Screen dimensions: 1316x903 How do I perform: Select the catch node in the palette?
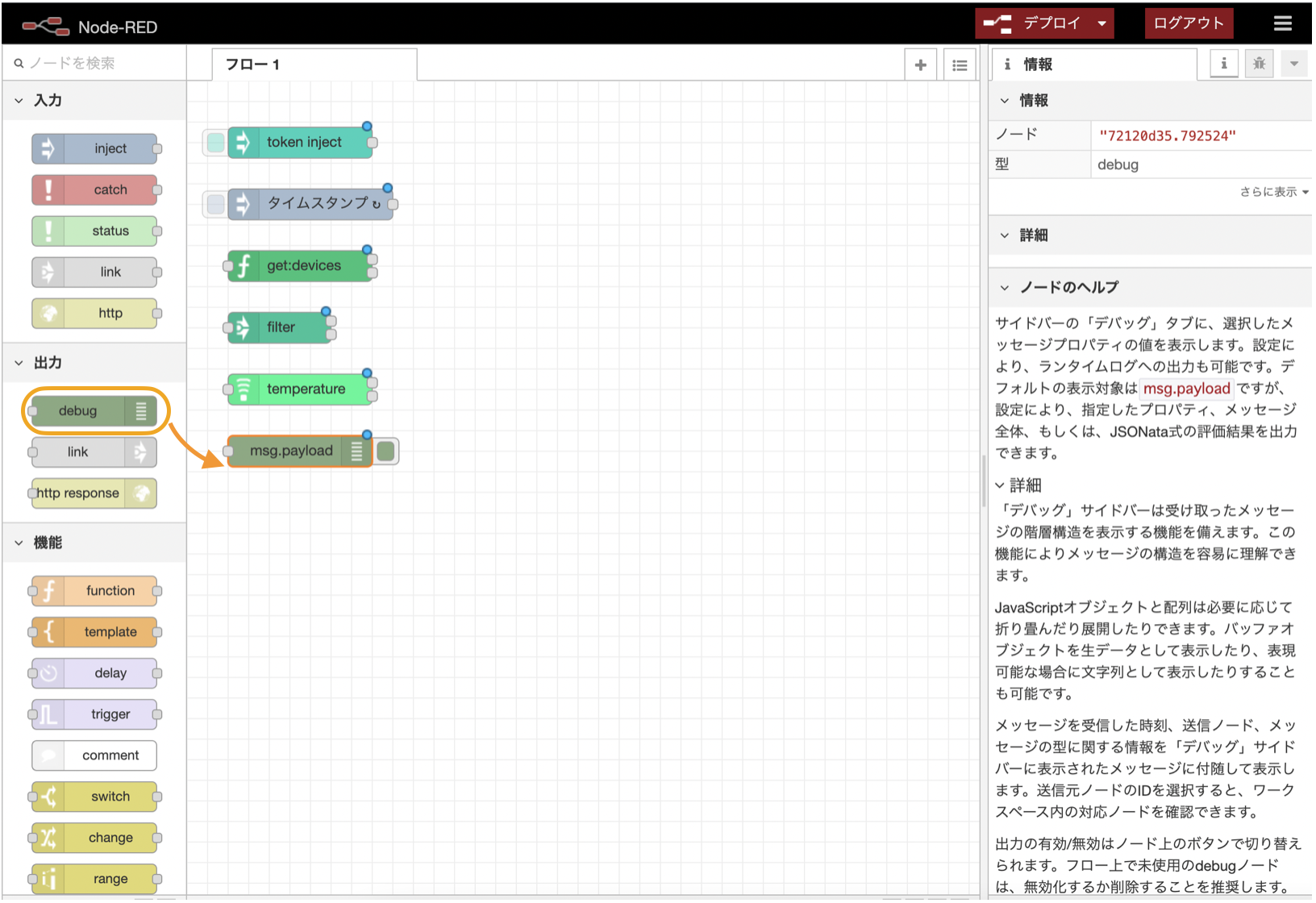coord(94,189)
